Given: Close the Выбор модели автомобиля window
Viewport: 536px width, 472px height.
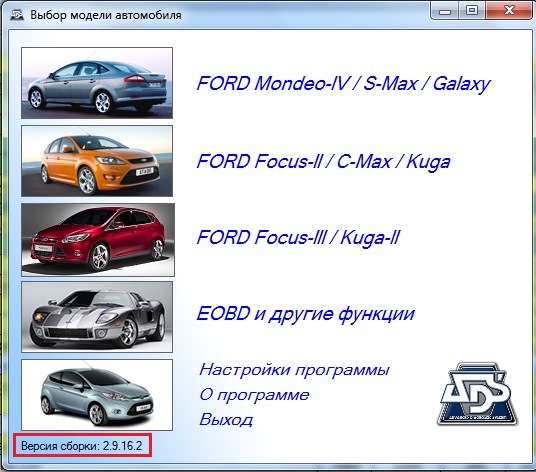Looking at the screenshot, I should 509,11.
